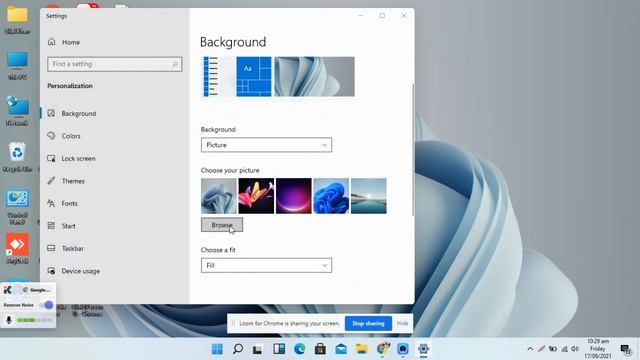Go to Taskbar settings page

(73, 248)
